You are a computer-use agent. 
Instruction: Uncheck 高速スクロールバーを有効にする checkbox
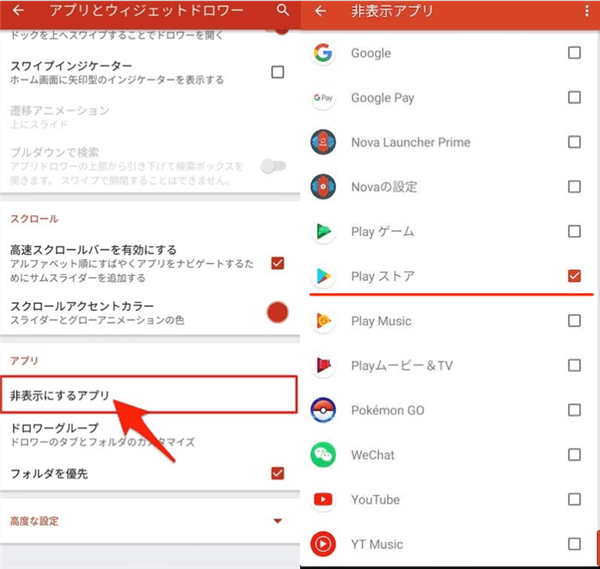point(277,263)
